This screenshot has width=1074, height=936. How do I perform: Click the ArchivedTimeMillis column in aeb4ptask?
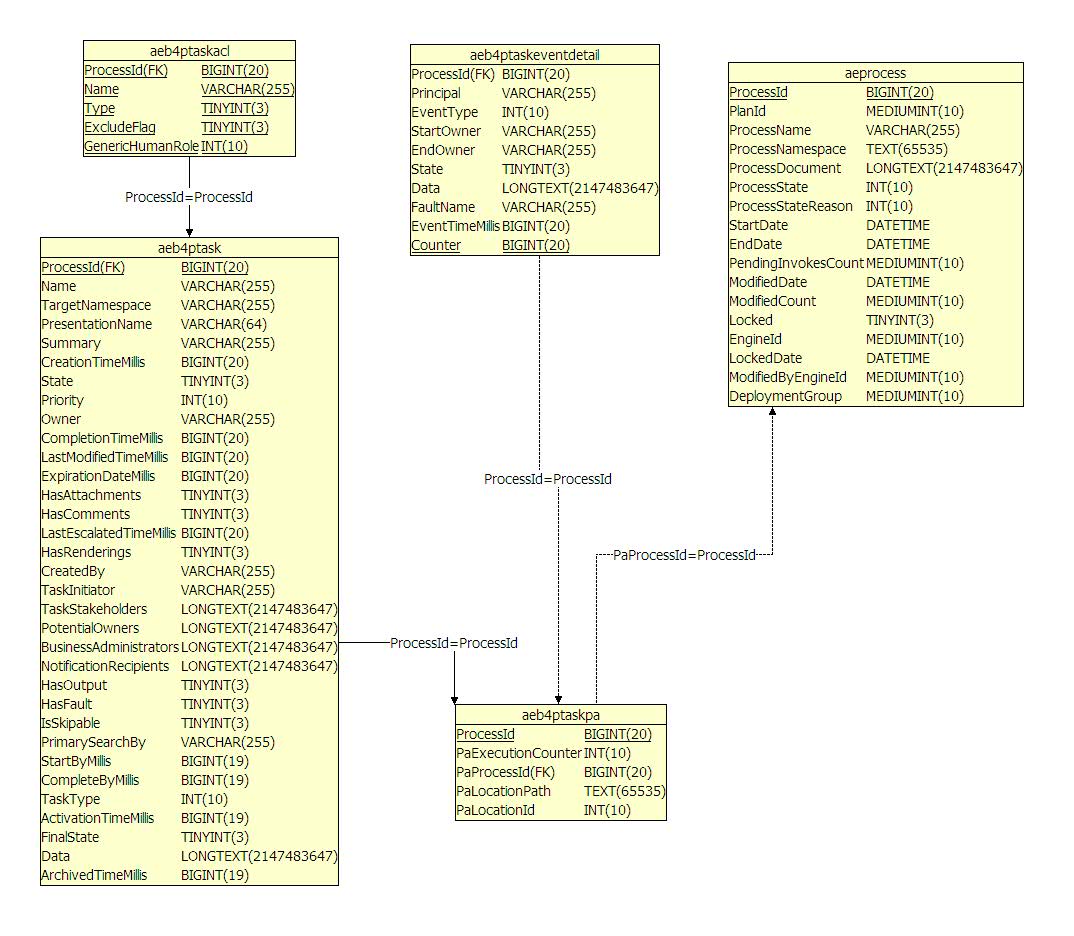94,875
